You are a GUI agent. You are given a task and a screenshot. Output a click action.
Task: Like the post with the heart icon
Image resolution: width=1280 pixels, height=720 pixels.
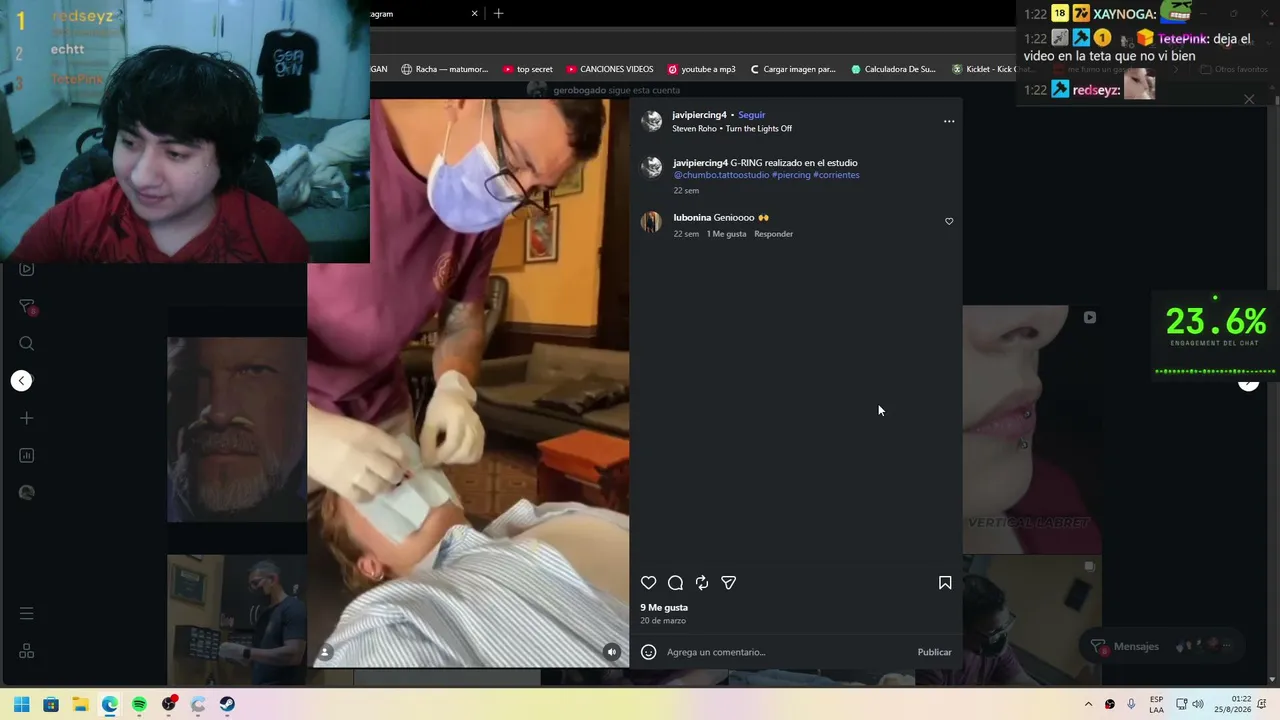tap(648, 583)
